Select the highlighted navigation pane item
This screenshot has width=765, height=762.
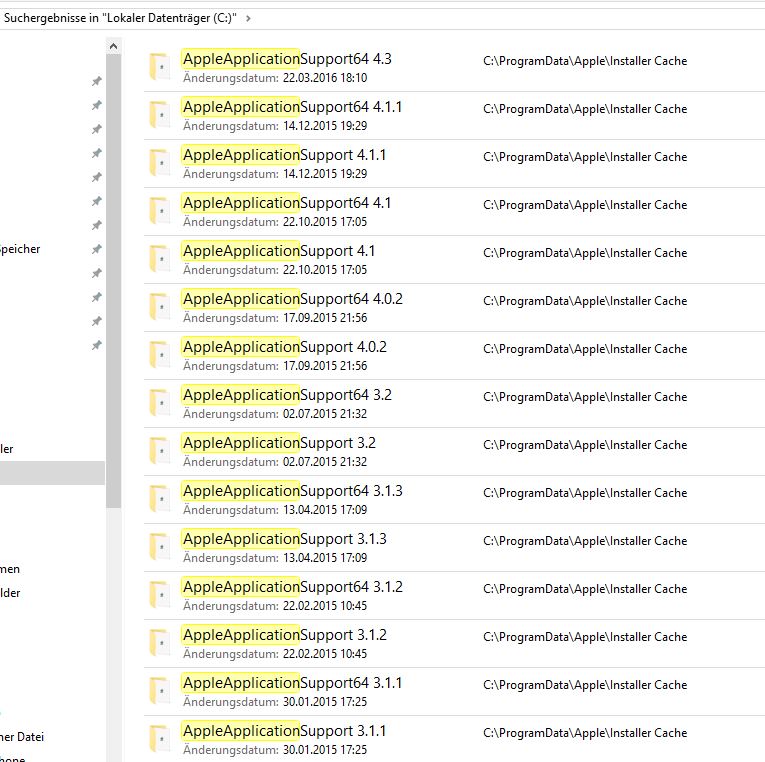tap(52, 473)
